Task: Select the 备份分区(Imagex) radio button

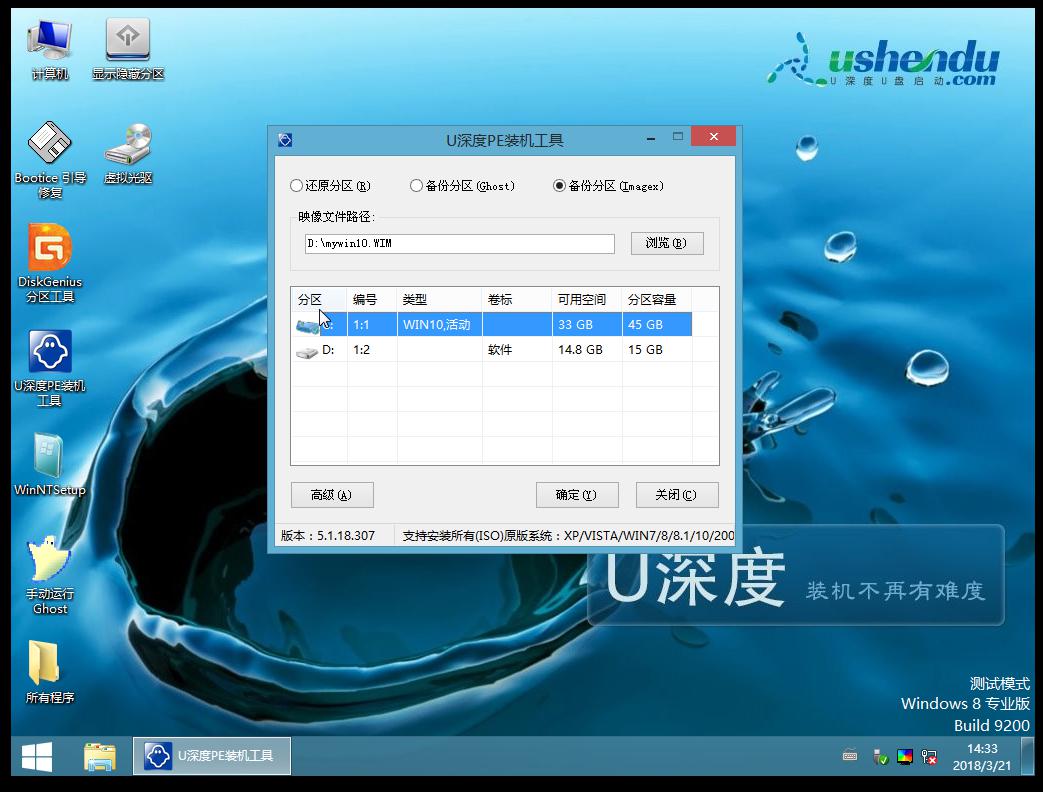Action: pyautogui.click(x=608, y=186)
